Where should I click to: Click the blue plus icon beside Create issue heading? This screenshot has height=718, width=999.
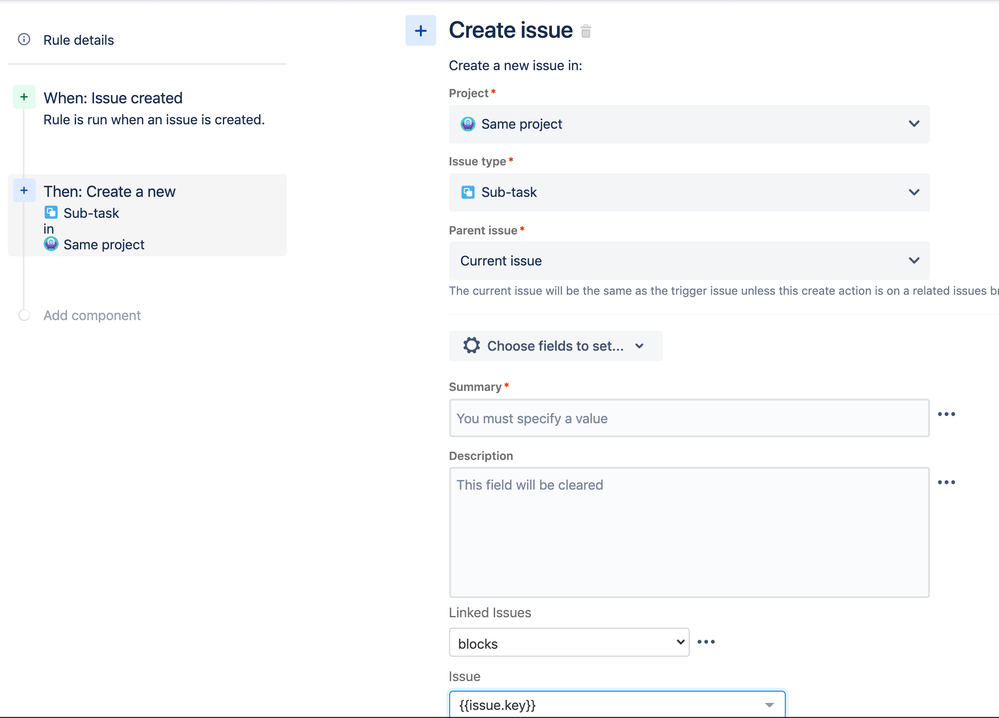click(421, 31)
